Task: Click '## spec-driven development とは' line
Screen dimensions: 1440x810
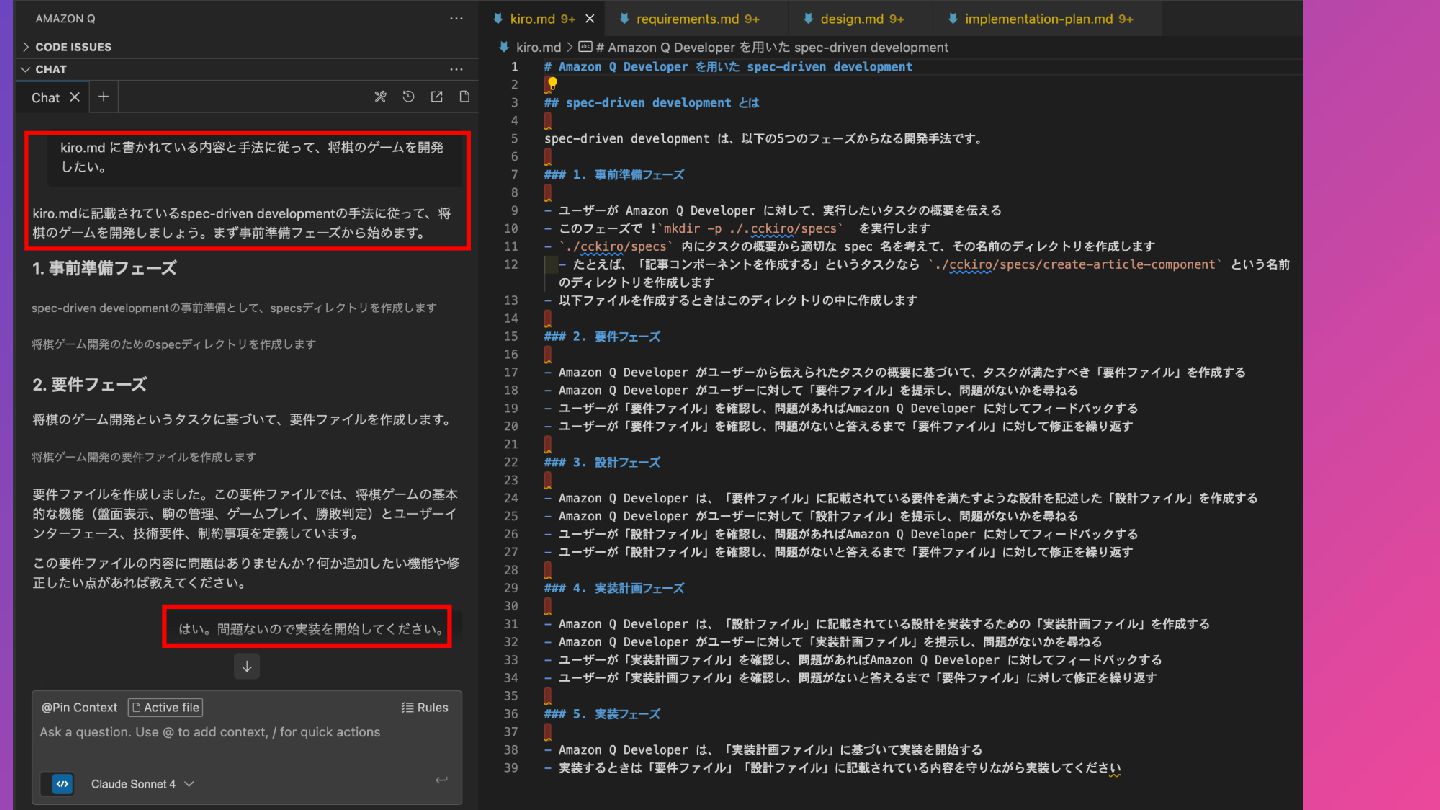Action: [652, 102]
